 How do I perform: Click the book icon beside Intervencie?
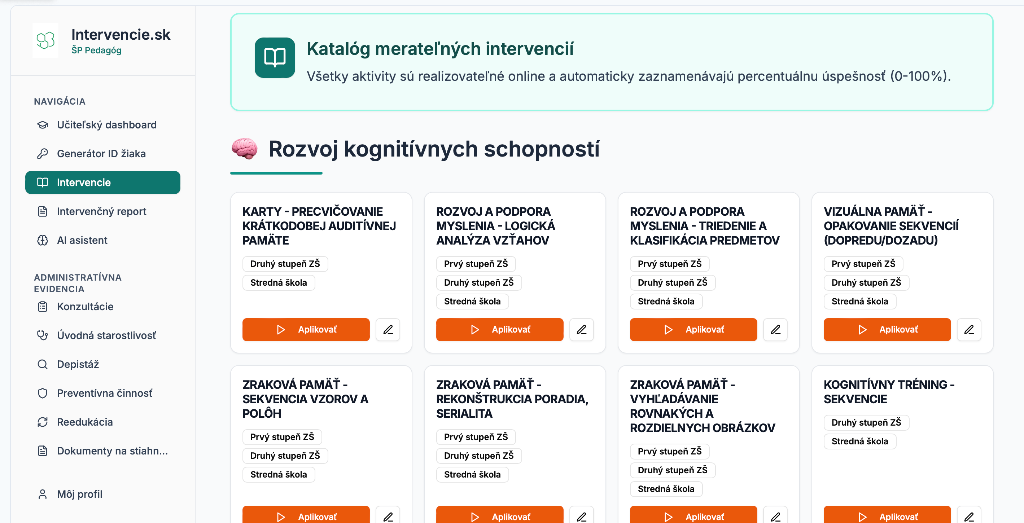(42, 182)
